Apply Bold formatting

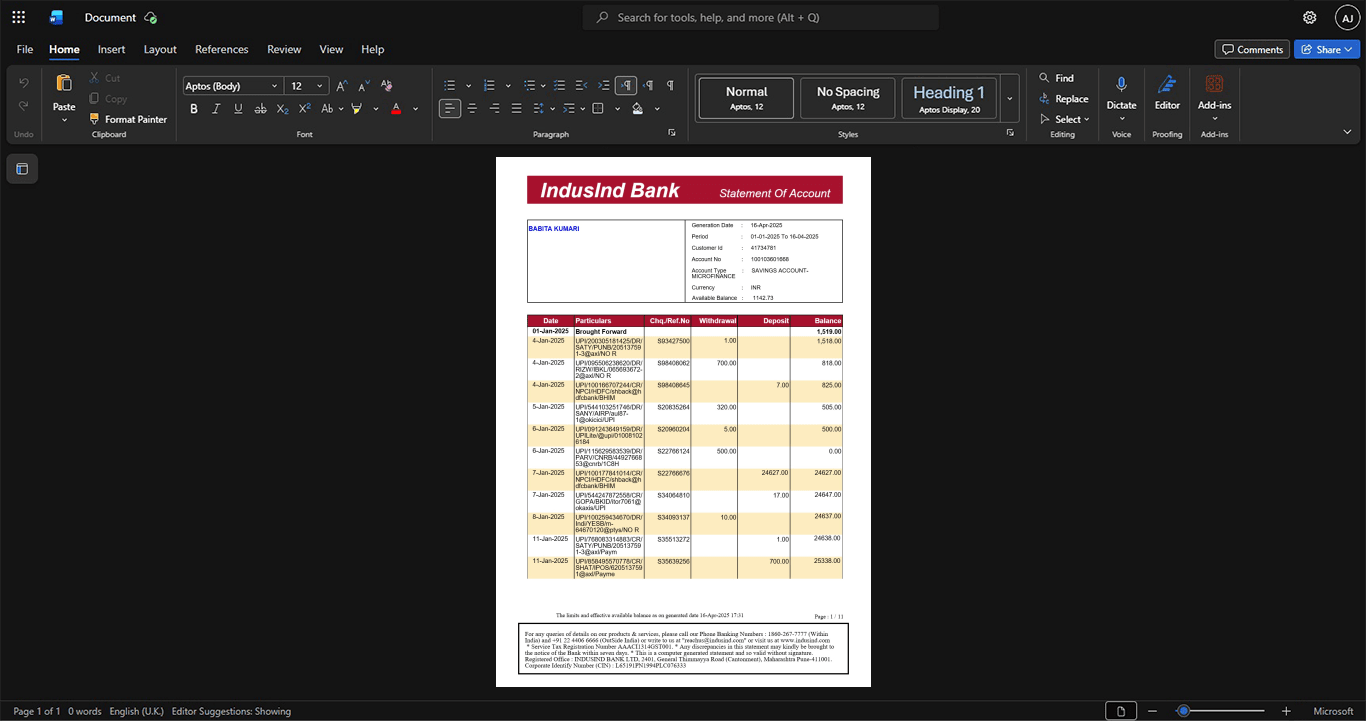click(194, 108)
